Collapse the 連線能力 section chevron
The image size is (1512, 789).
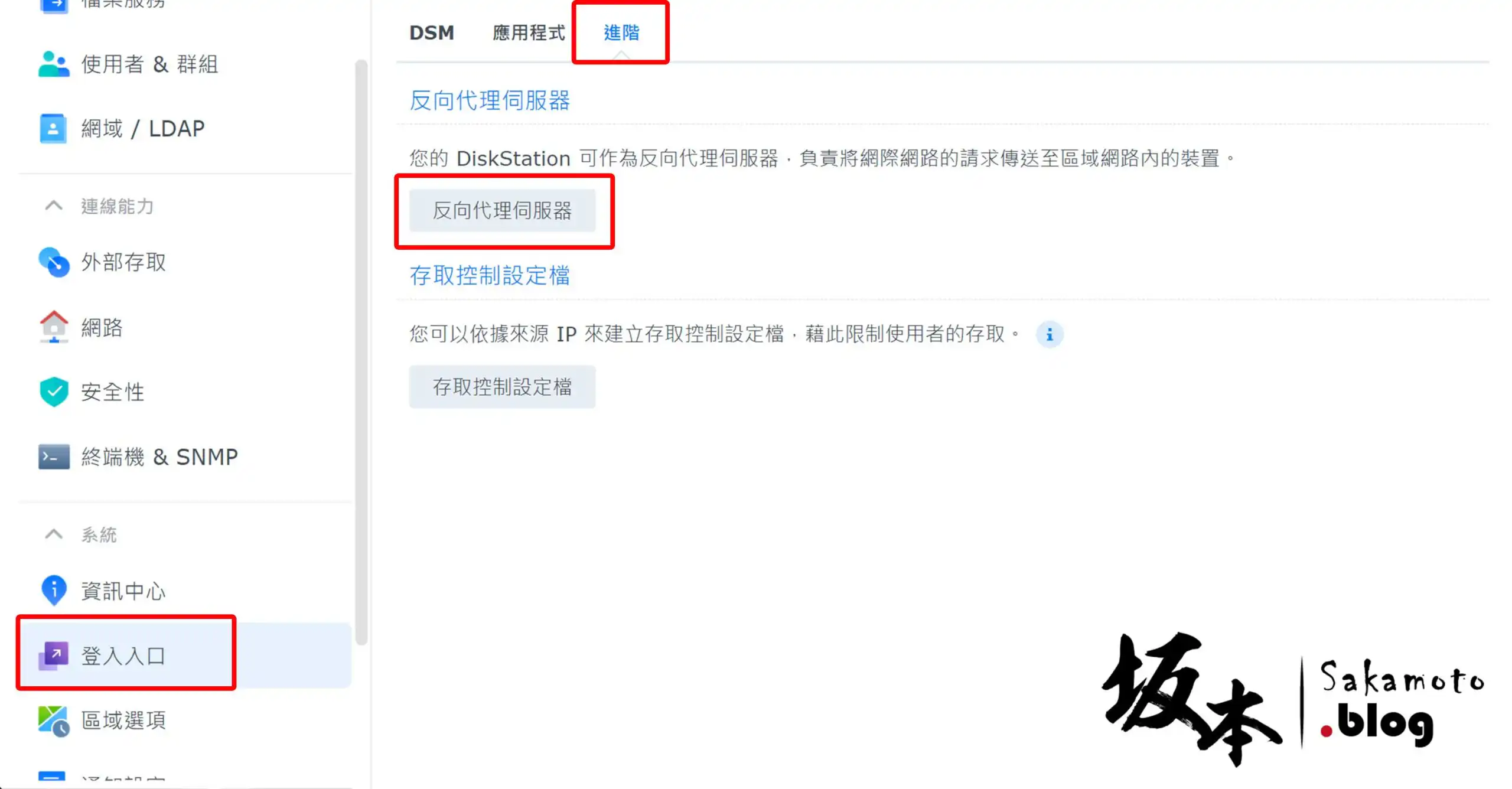[x=54, y=206]
